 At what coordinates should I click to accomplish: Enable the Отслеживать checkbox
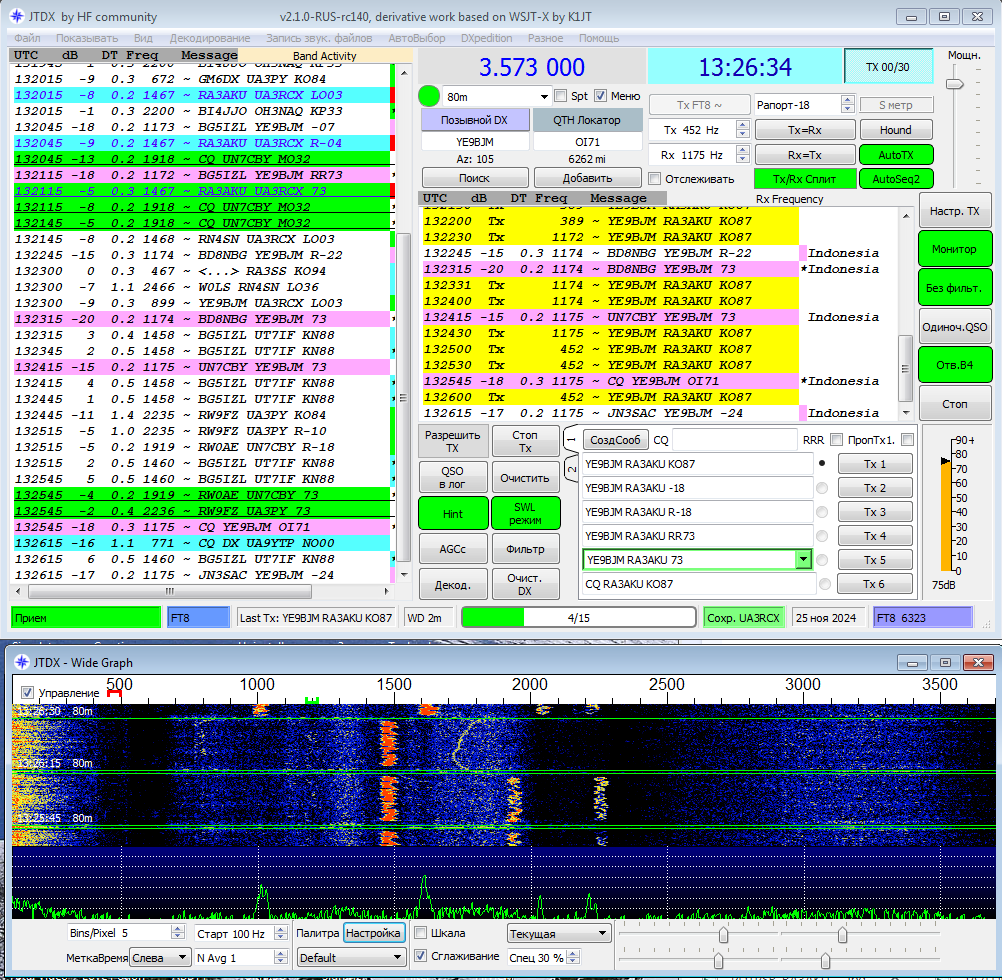click(x=655, y=178)
